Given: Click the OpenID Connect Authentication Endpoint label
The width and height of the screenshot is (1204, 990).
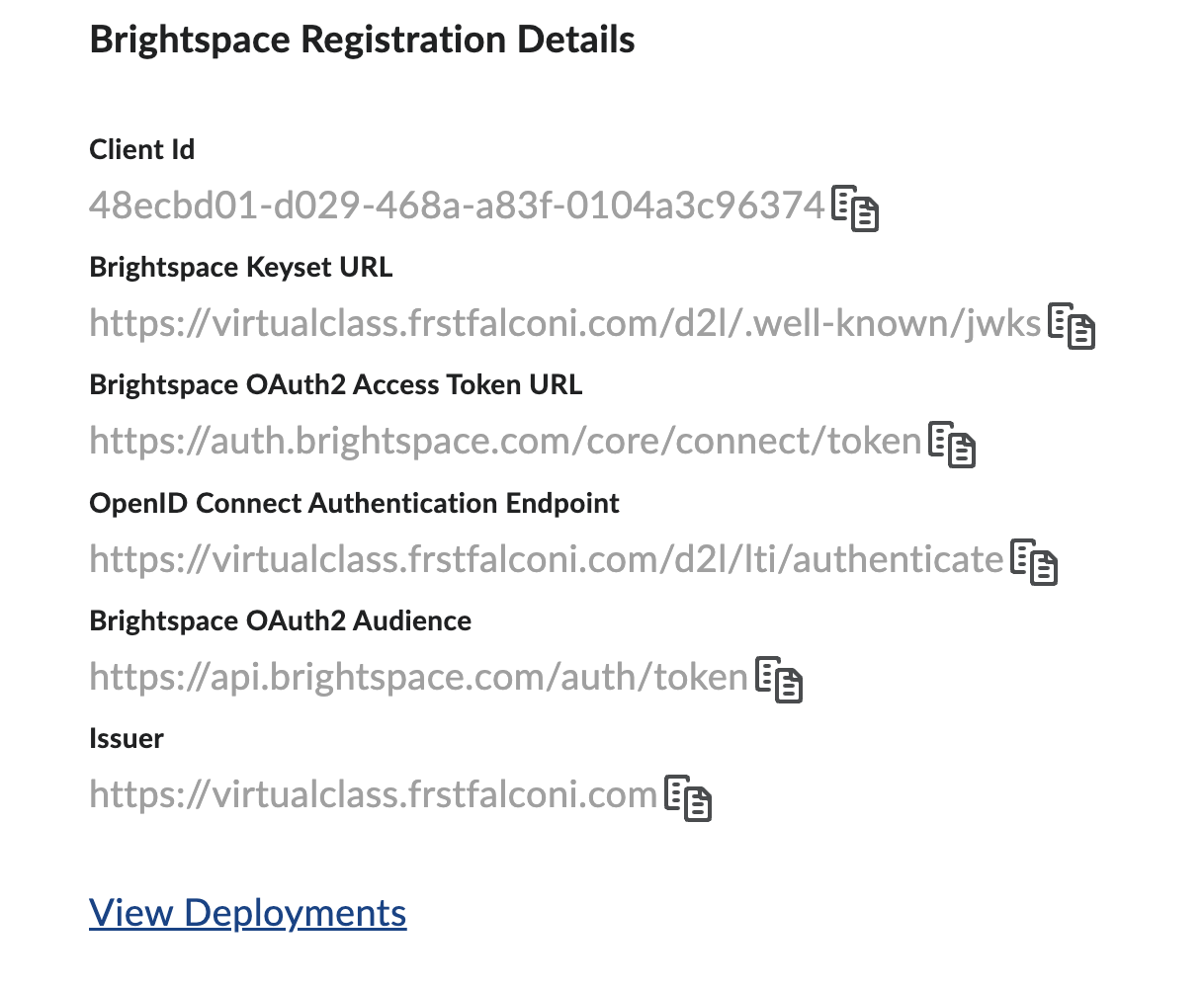Looking at the screenshot, I should 354,504.
